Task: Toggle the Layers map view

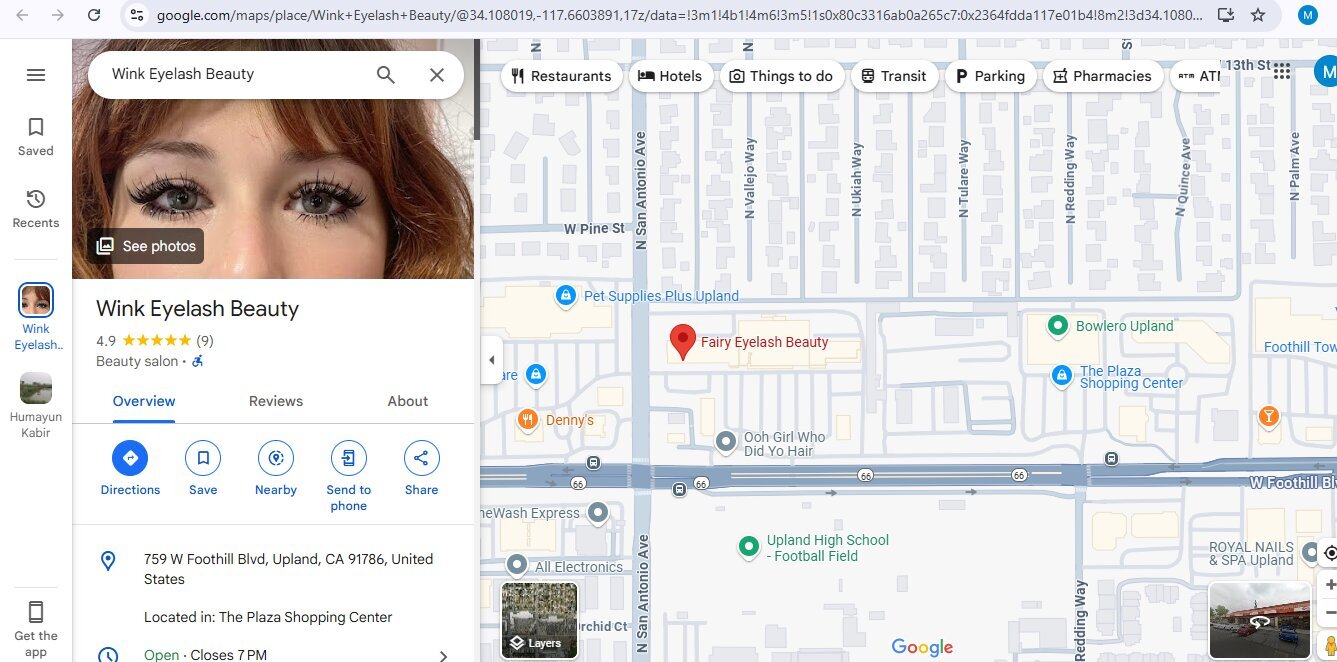Action: pyautogui.click(x=539, y=621)
